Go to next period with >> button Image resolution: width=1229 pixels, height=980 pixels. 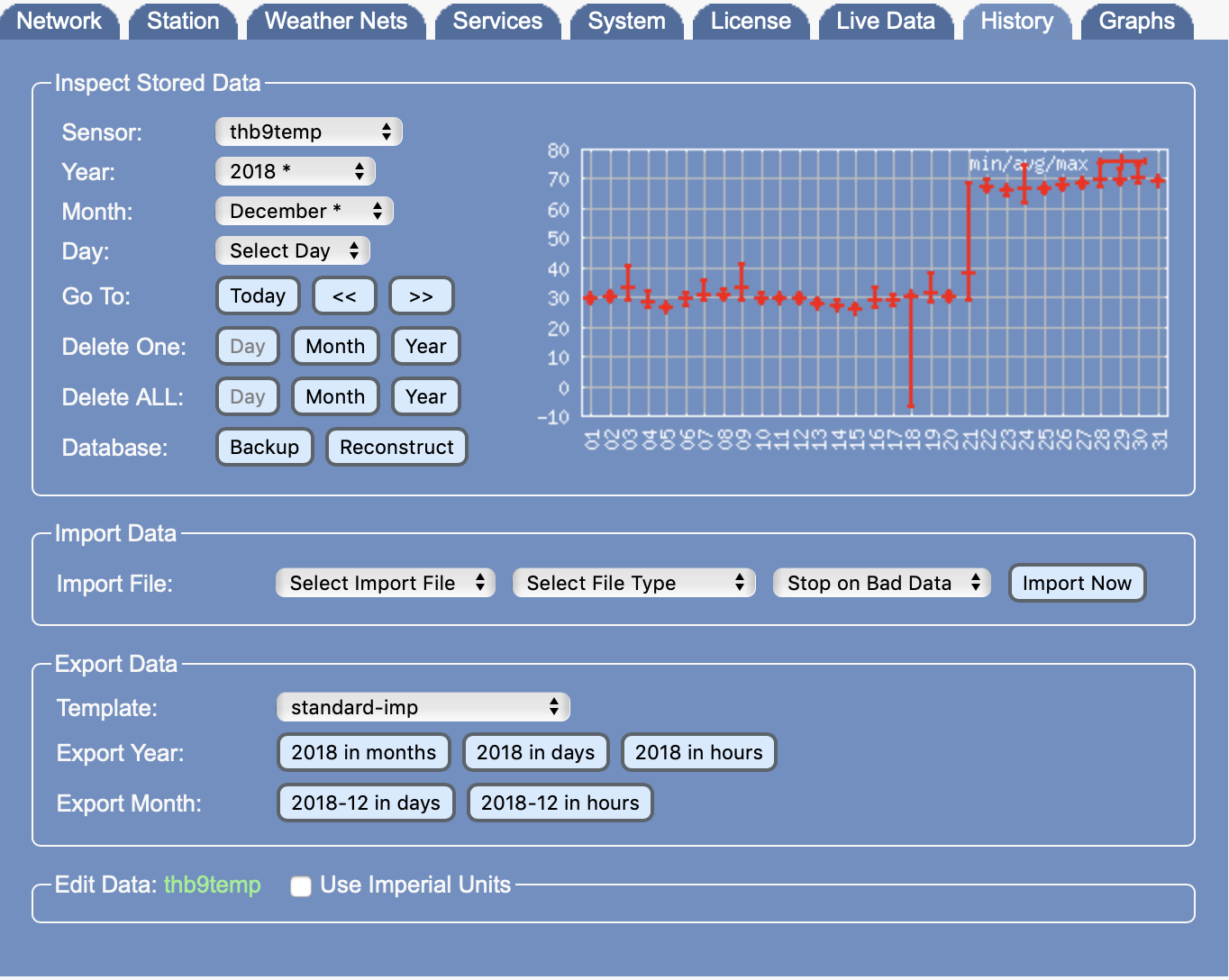click(x=421, y=295)
